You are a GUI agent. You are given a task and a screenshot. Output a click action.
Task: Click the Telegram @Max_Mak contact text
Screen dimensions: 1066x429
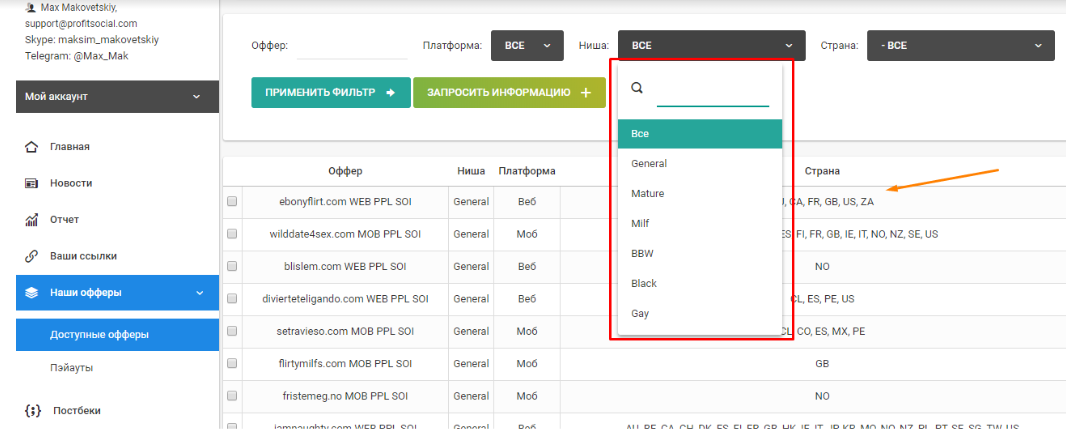click(x=76, y=56)
